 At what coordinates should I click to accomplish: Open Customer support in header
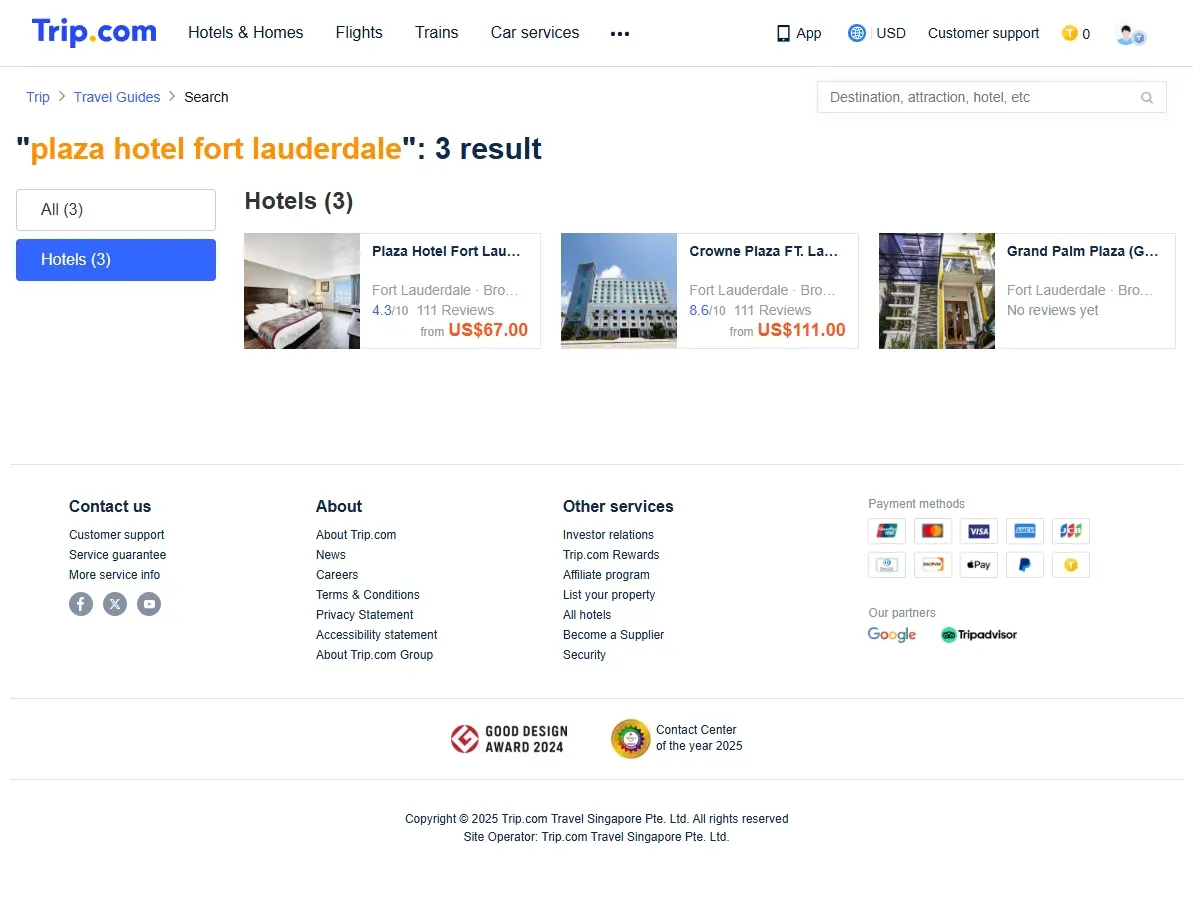[983, 33]
